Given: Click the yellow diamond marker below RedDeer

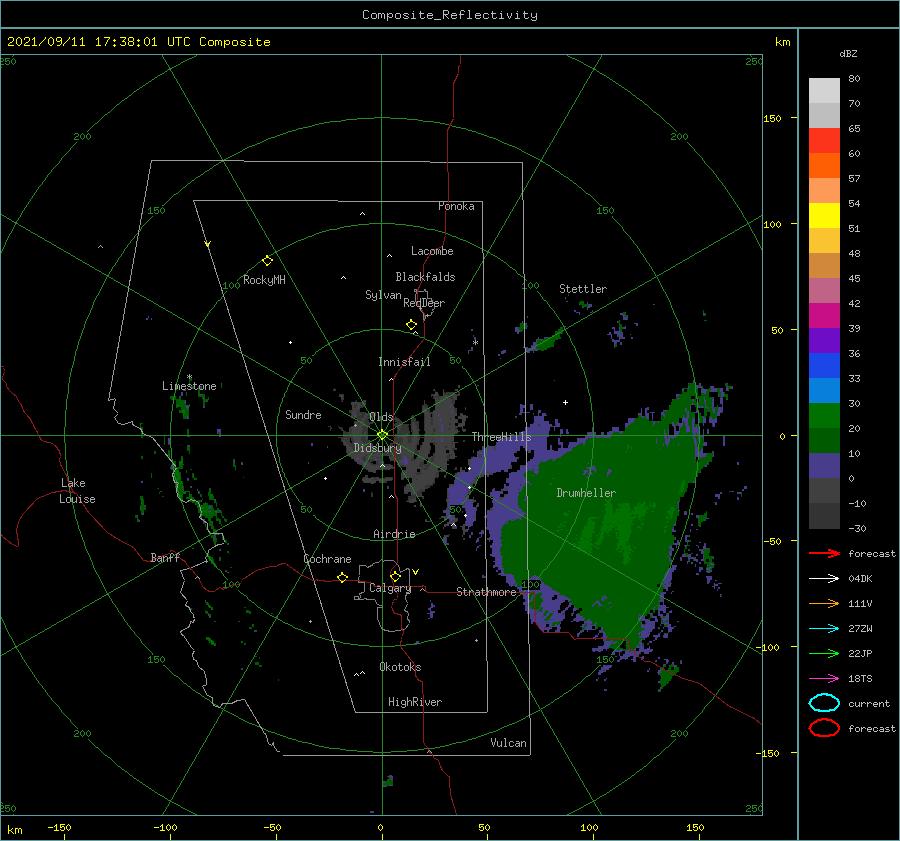Looking at the screenshot, I should pyautogui.click(x=411, y=325).
